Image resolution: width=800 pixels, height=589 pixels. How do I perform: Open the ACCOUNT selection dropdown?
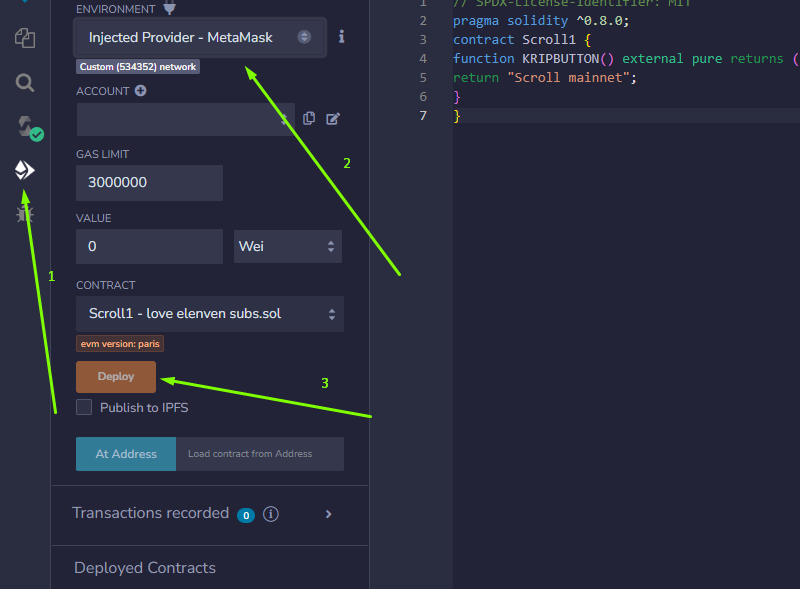point(186,119)
